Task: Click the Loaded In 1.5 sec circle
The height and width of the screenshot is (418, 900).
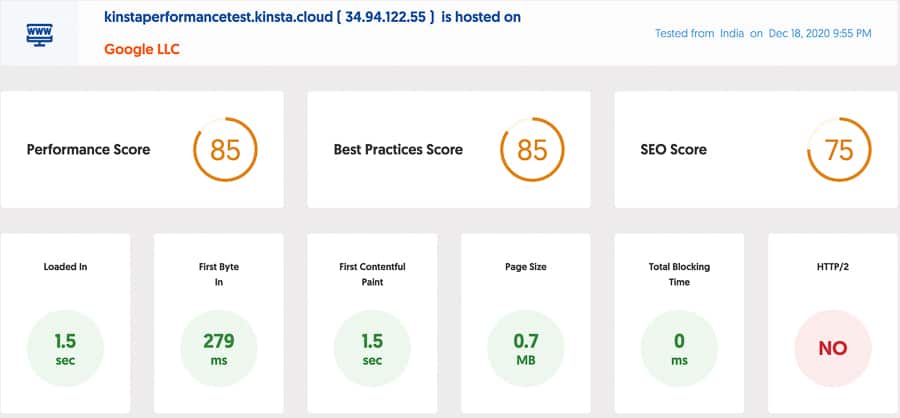Action: (x=65, y=348)
